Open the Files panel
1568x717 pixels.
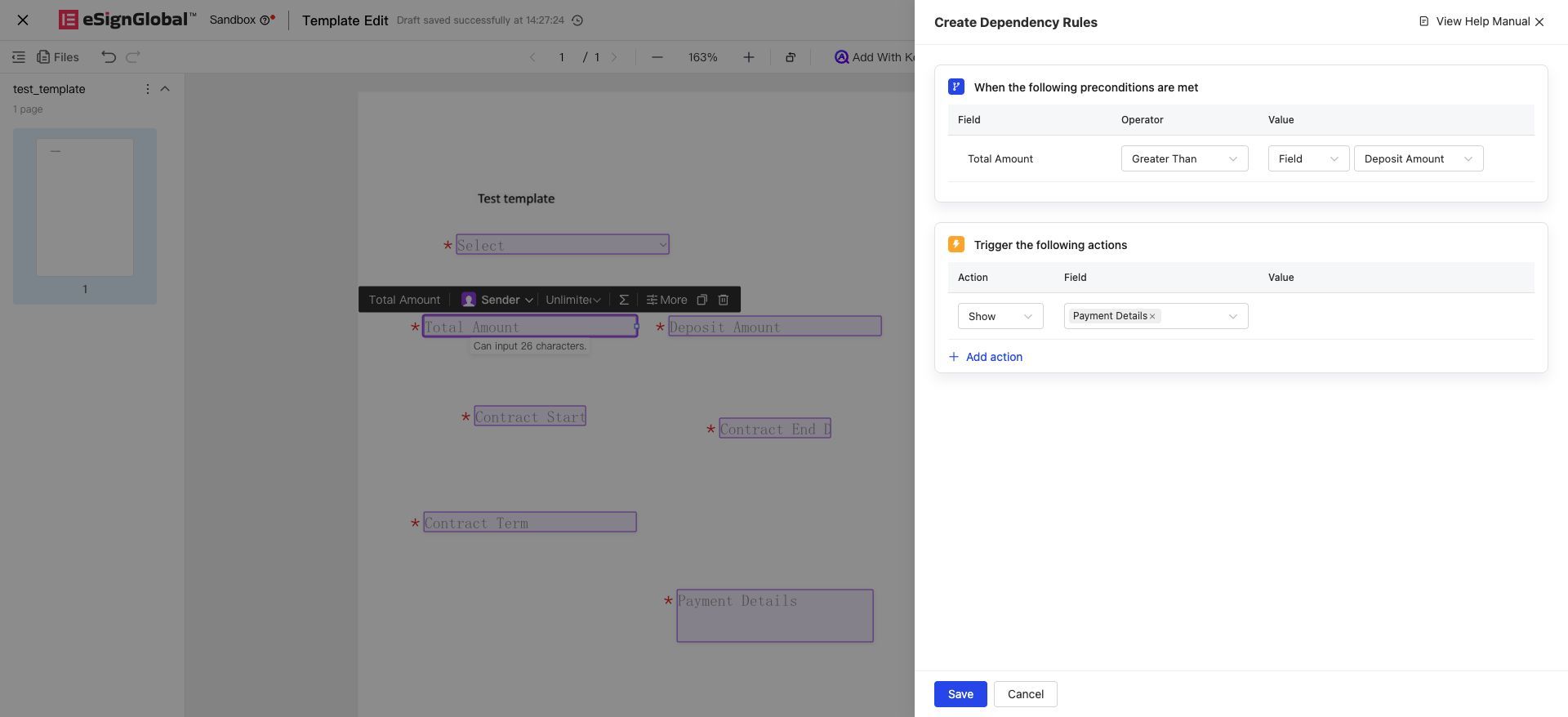58,57
